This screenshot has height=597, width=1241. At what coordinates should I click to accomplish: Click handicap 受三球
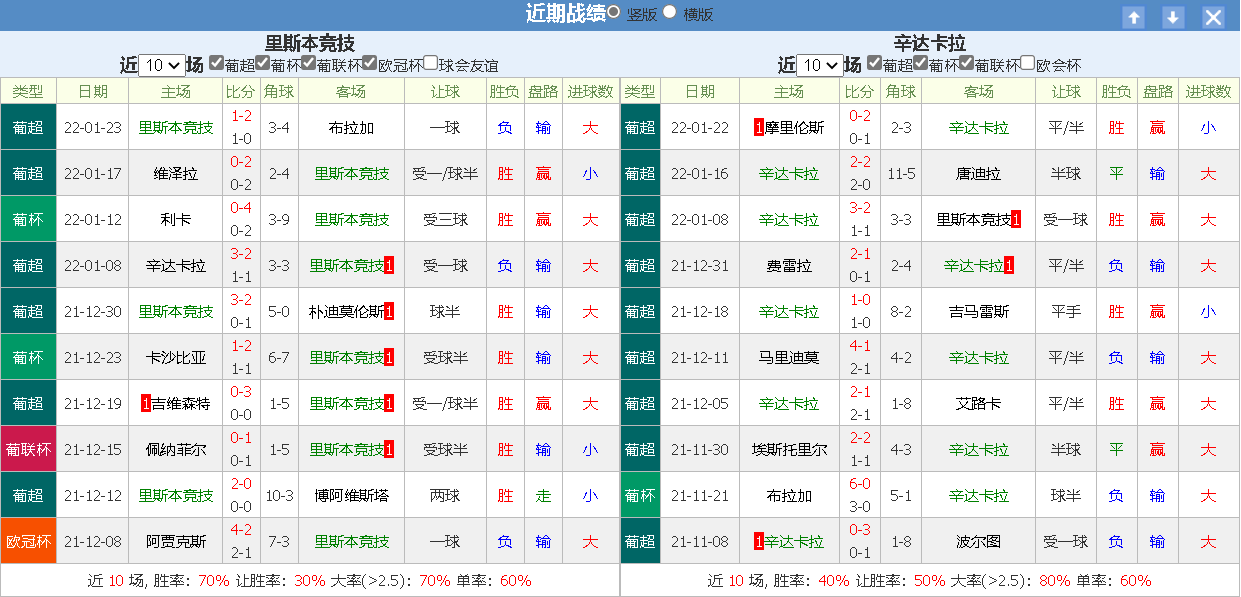(x=445, y=220)
